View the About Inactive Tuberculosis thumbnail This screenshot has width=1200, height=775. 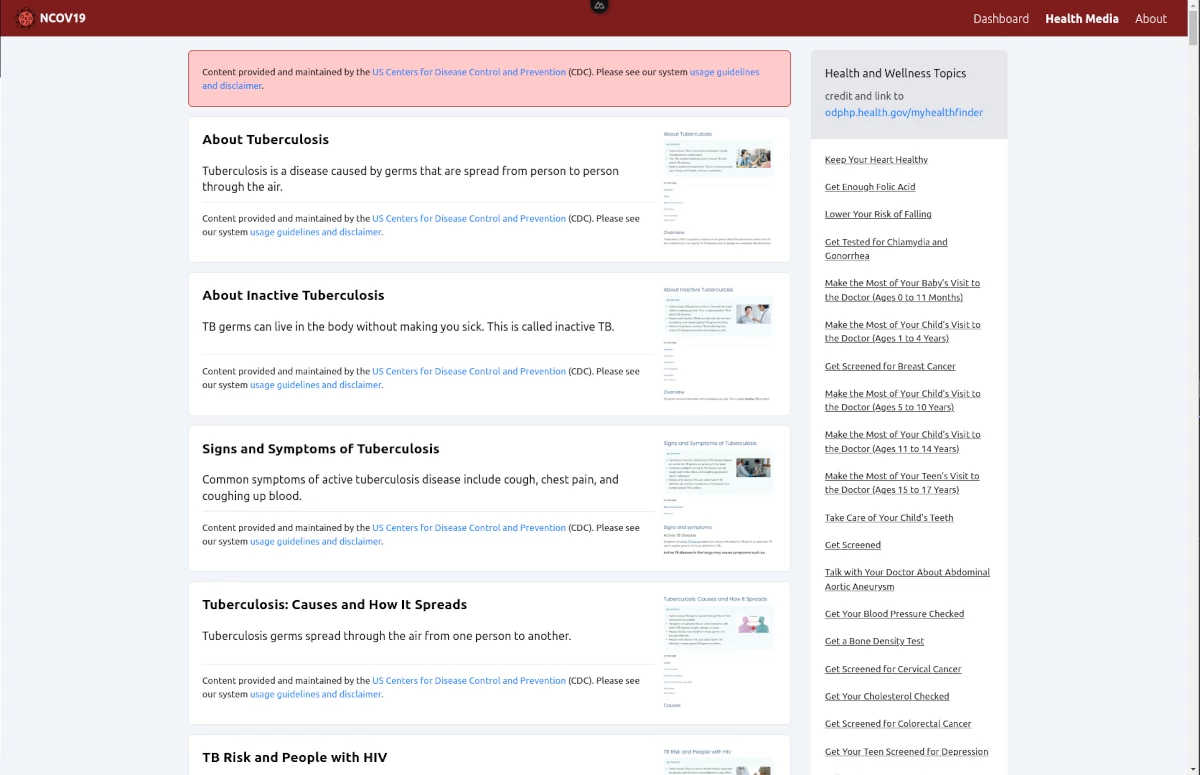tap(718, 343)
